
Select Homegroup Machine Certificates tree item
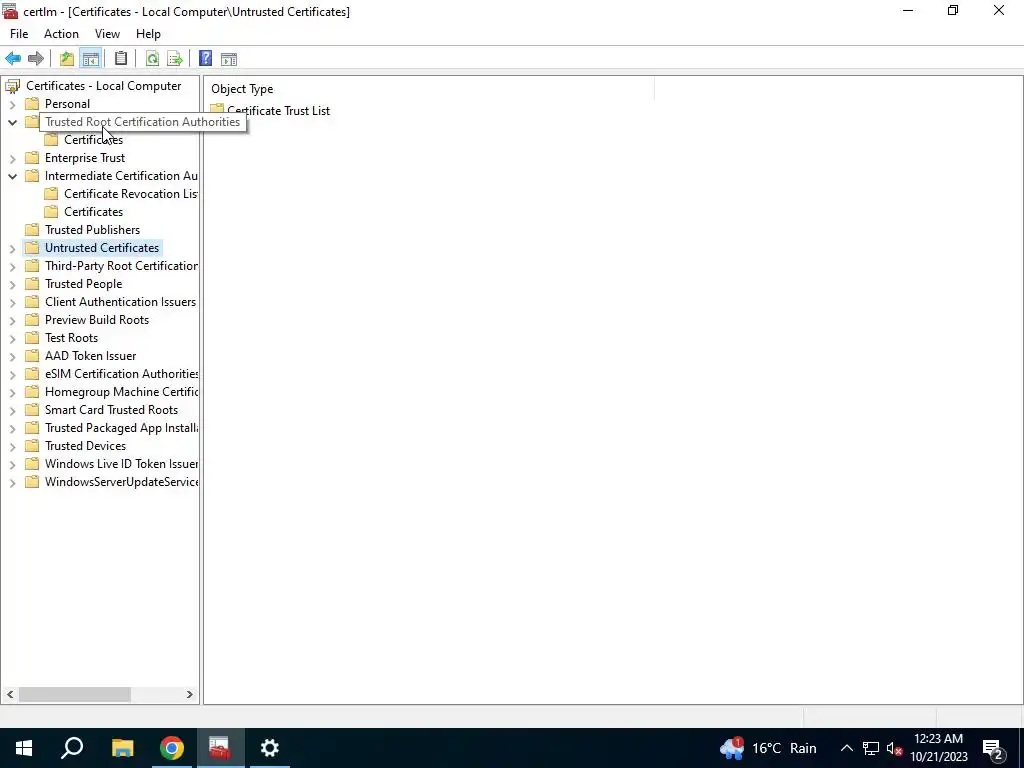coord(121,392)
